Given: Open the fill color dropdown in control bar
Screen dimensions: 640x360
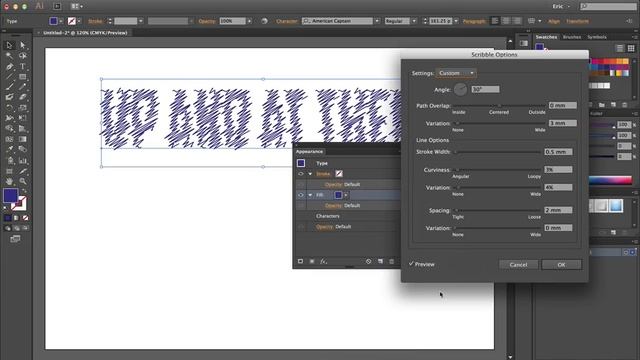Looking at the screenshot, I should coord(61,21).
